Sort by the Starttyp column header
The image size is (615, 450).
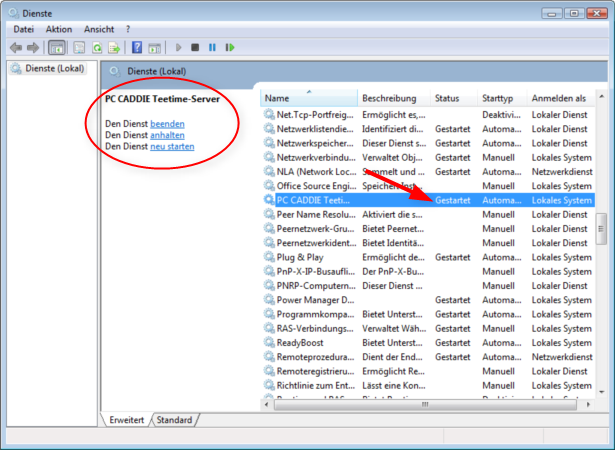[x=497, y=99]
